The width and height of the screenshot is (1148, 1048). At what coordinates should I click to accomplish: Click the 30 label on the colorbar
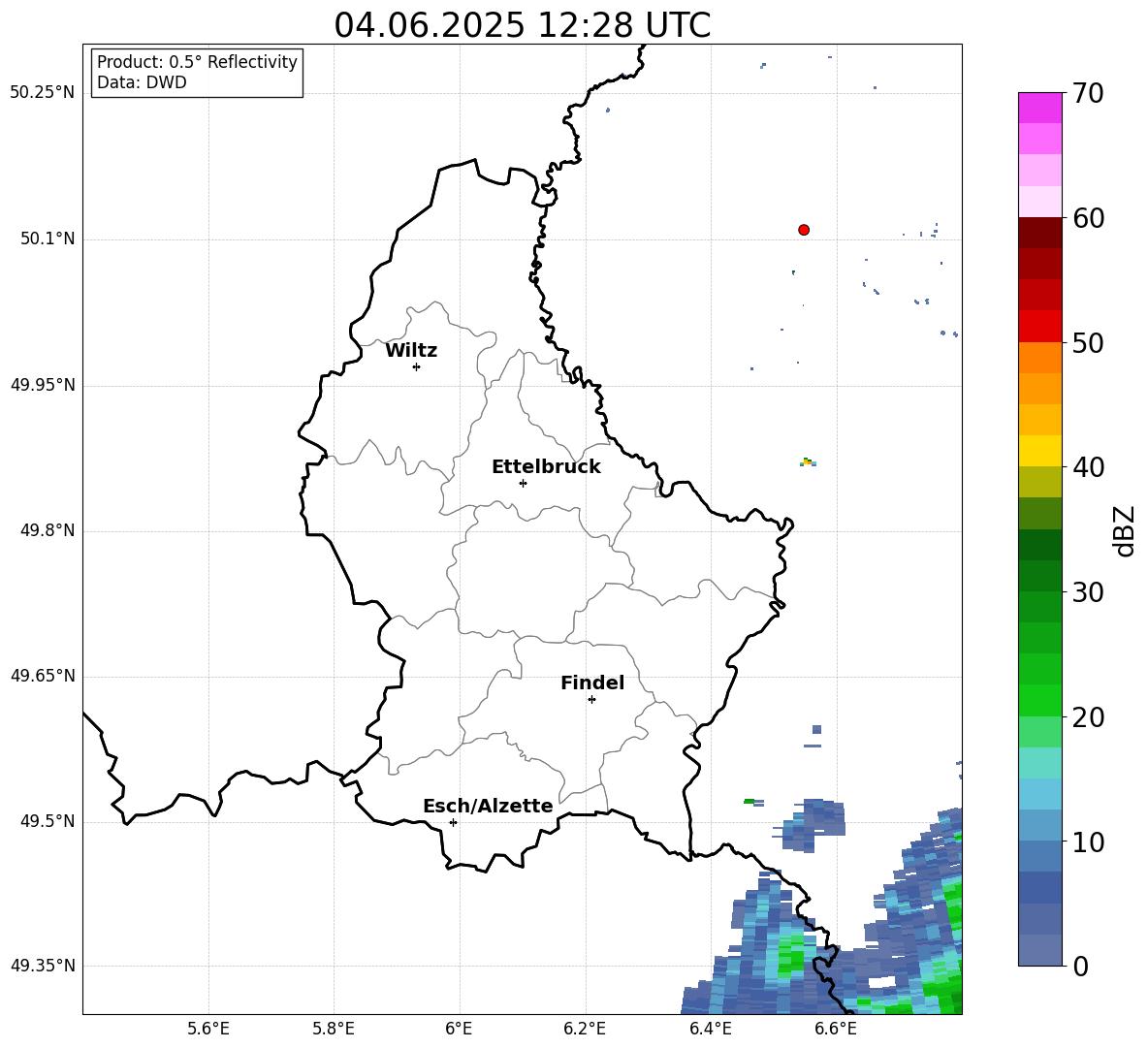pyautogui.click(x=1088, y=592)
